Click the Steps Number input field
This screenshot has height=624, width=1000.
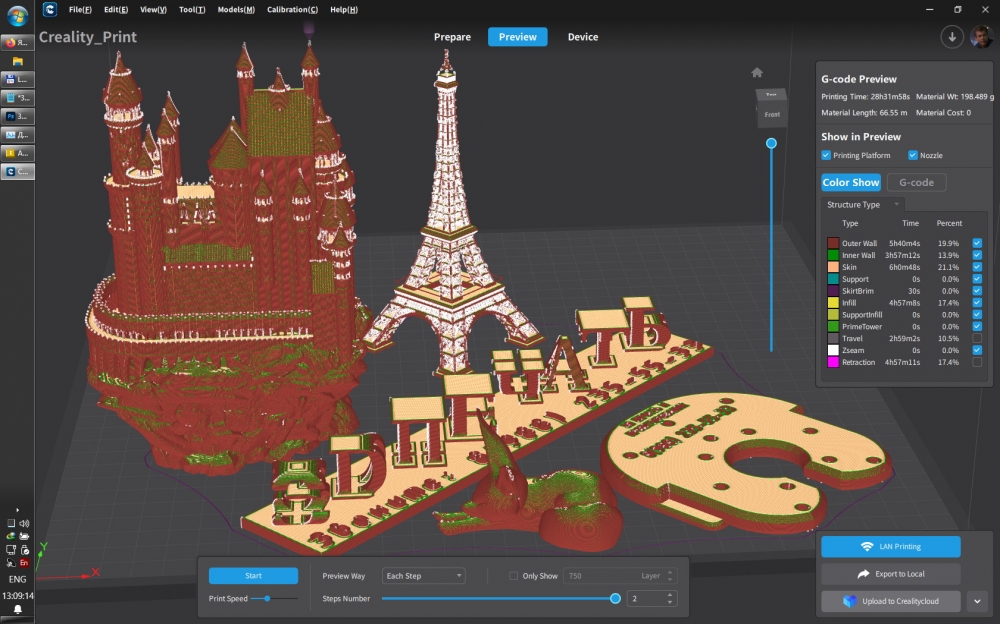645,598
